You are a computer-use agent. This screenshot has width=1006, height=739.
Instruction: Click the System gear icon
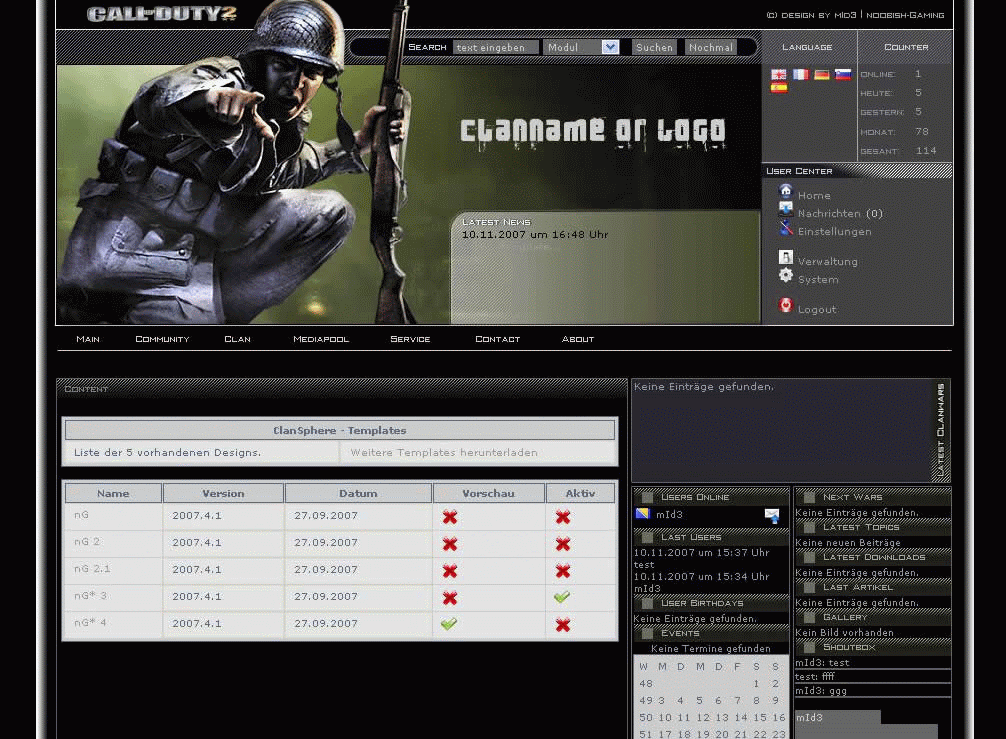pos(785,275)
